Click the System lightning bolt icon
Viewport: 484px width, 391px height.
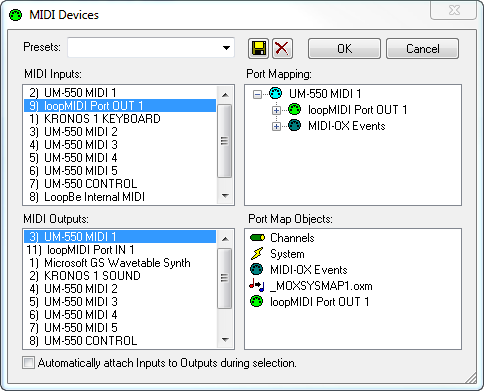pos(257,254)
